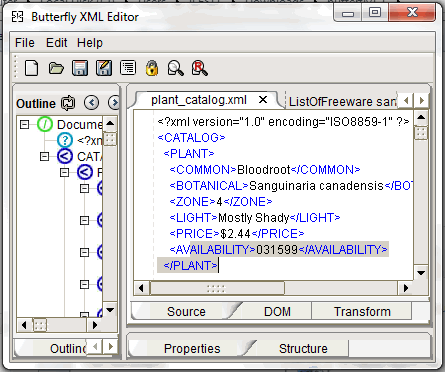Image resolution: width=445 pixels, height=372 pixels.
Task: Open a file using the folder icon
Action: click(56, 68)
